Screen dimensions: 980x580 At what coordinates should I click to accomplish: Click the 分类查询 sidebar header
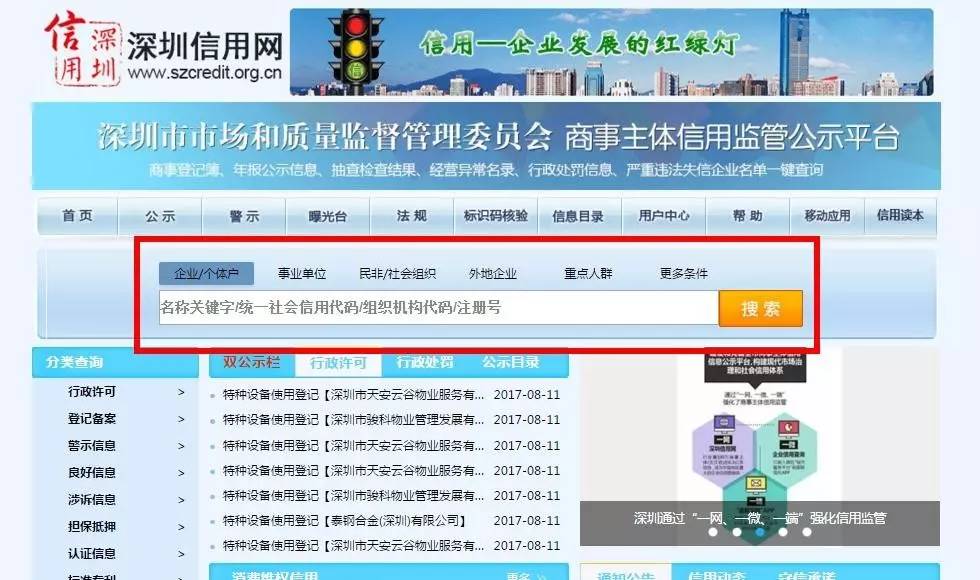(x=116, y=362)
